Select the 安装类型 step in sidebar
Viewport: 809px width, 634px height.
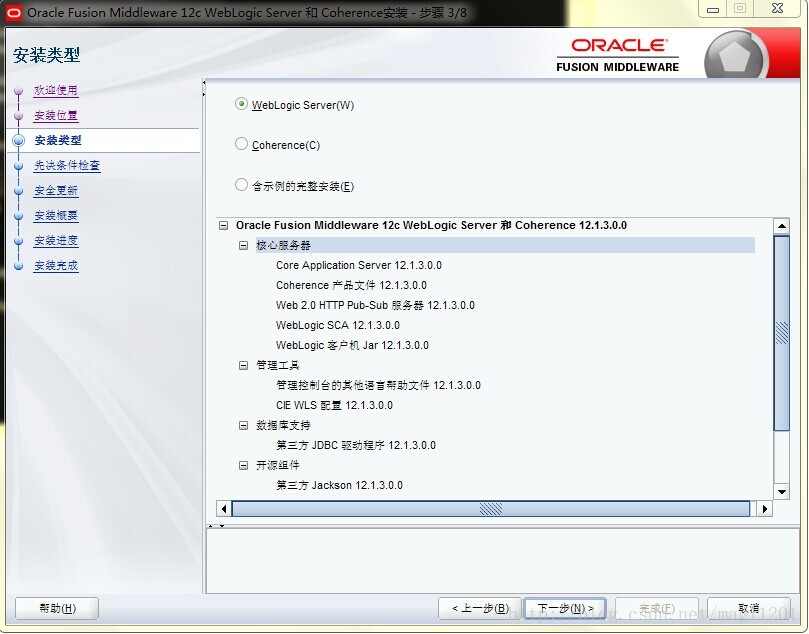click(x=58, y=140)
